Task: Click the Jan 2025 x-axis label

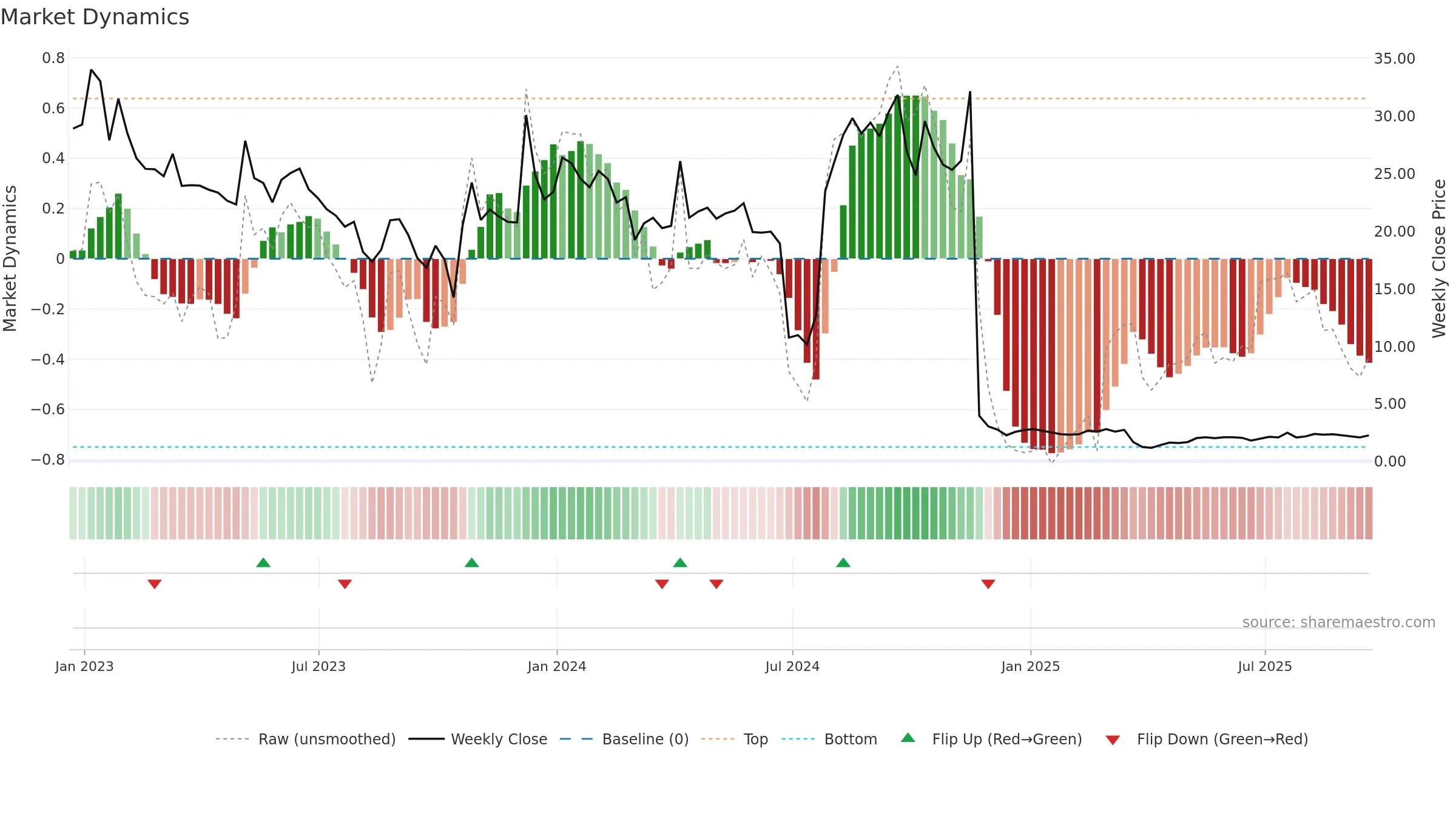Action: tap(1031, 666)
